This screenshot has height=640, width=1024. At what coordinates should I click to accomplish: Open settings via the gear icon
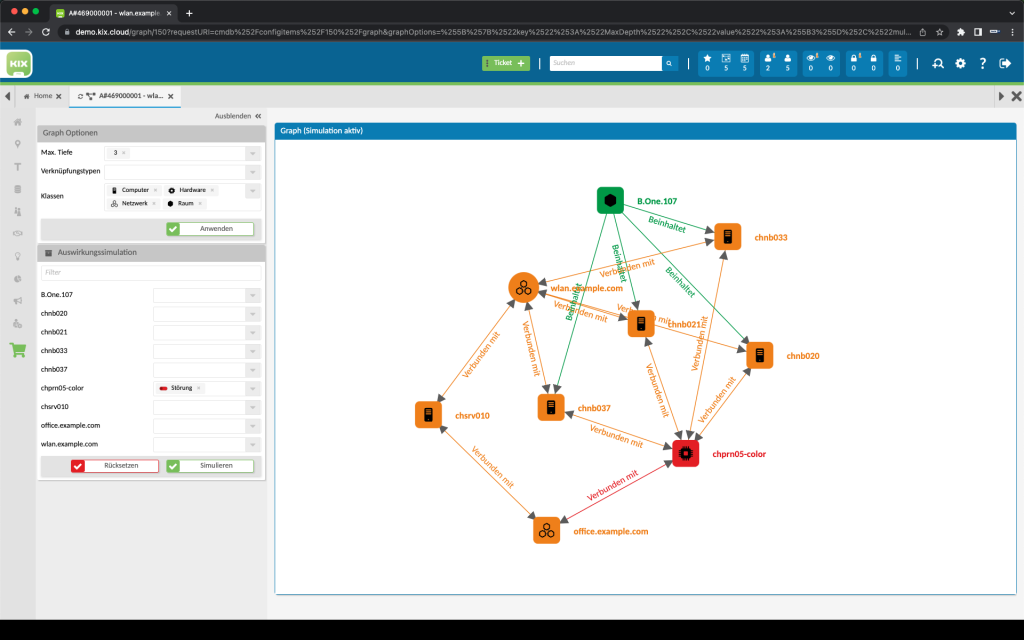(960, 63)
